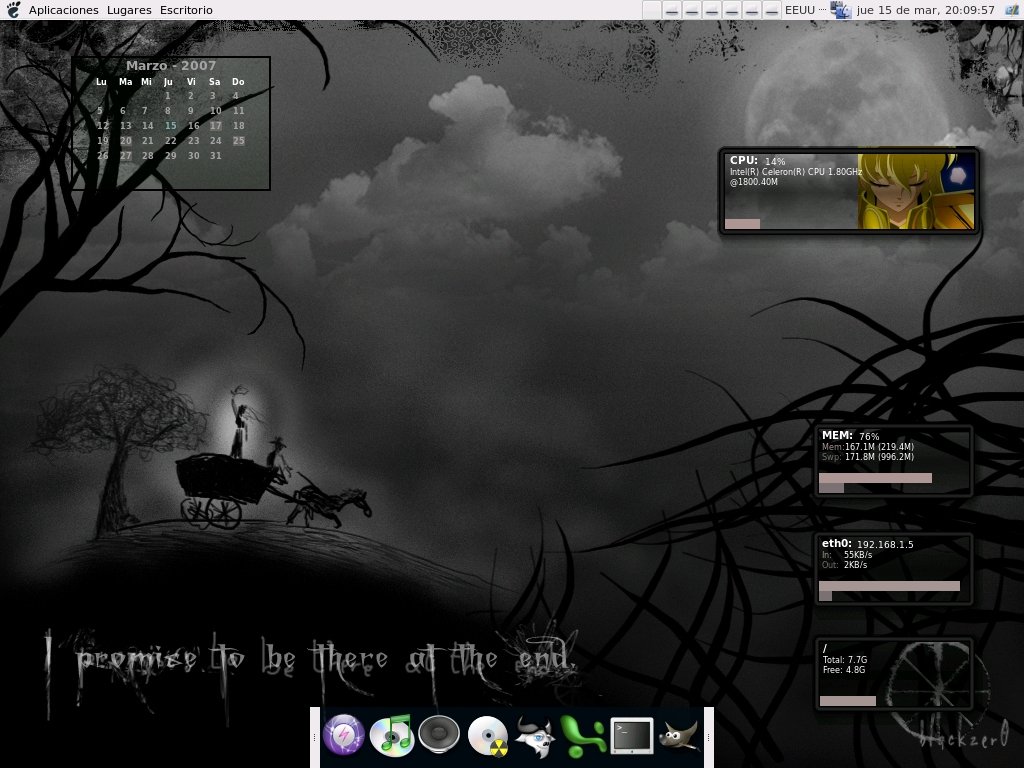The image size is (1024, 768).
Task: Click the eth0 traffic bar
Action: click(x=889, y=586)
